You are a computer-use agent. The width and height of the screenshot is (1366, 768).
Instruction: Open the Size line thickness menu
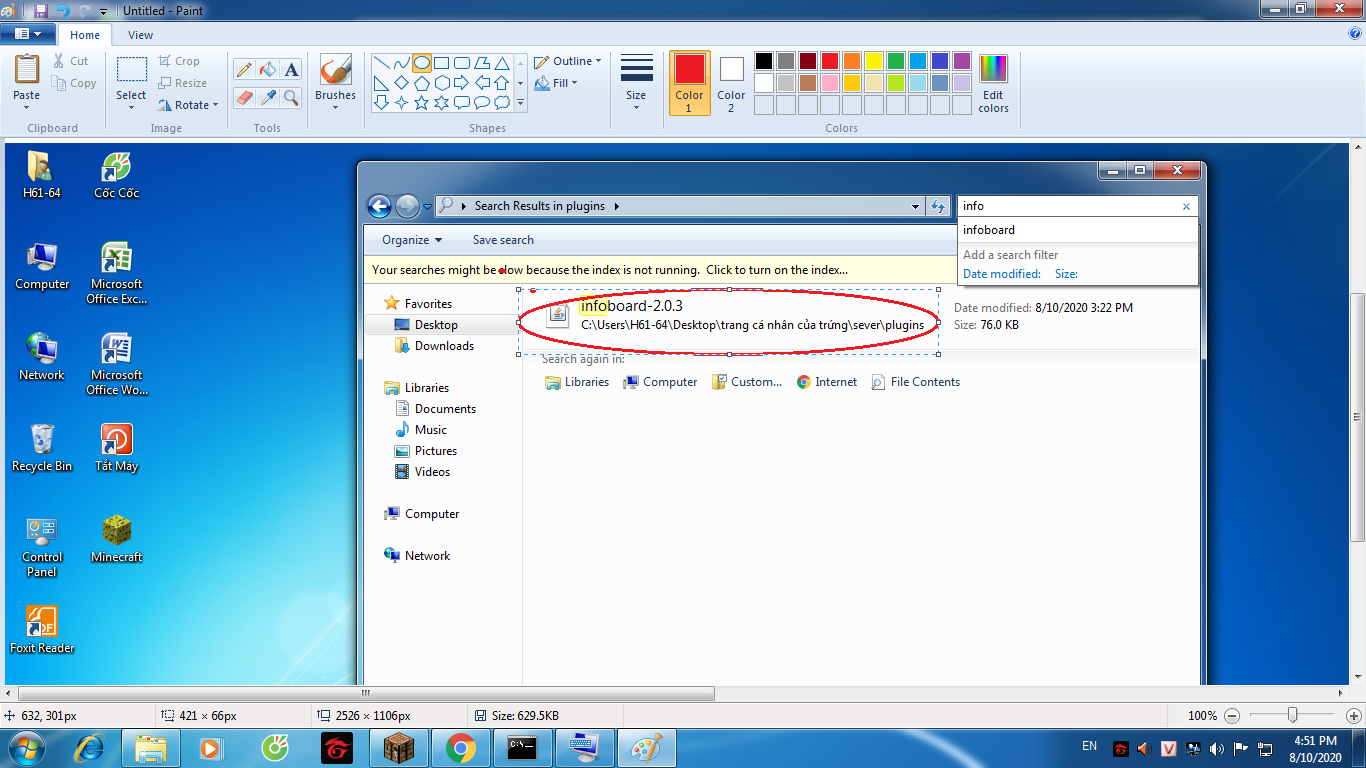pos(636,83)
